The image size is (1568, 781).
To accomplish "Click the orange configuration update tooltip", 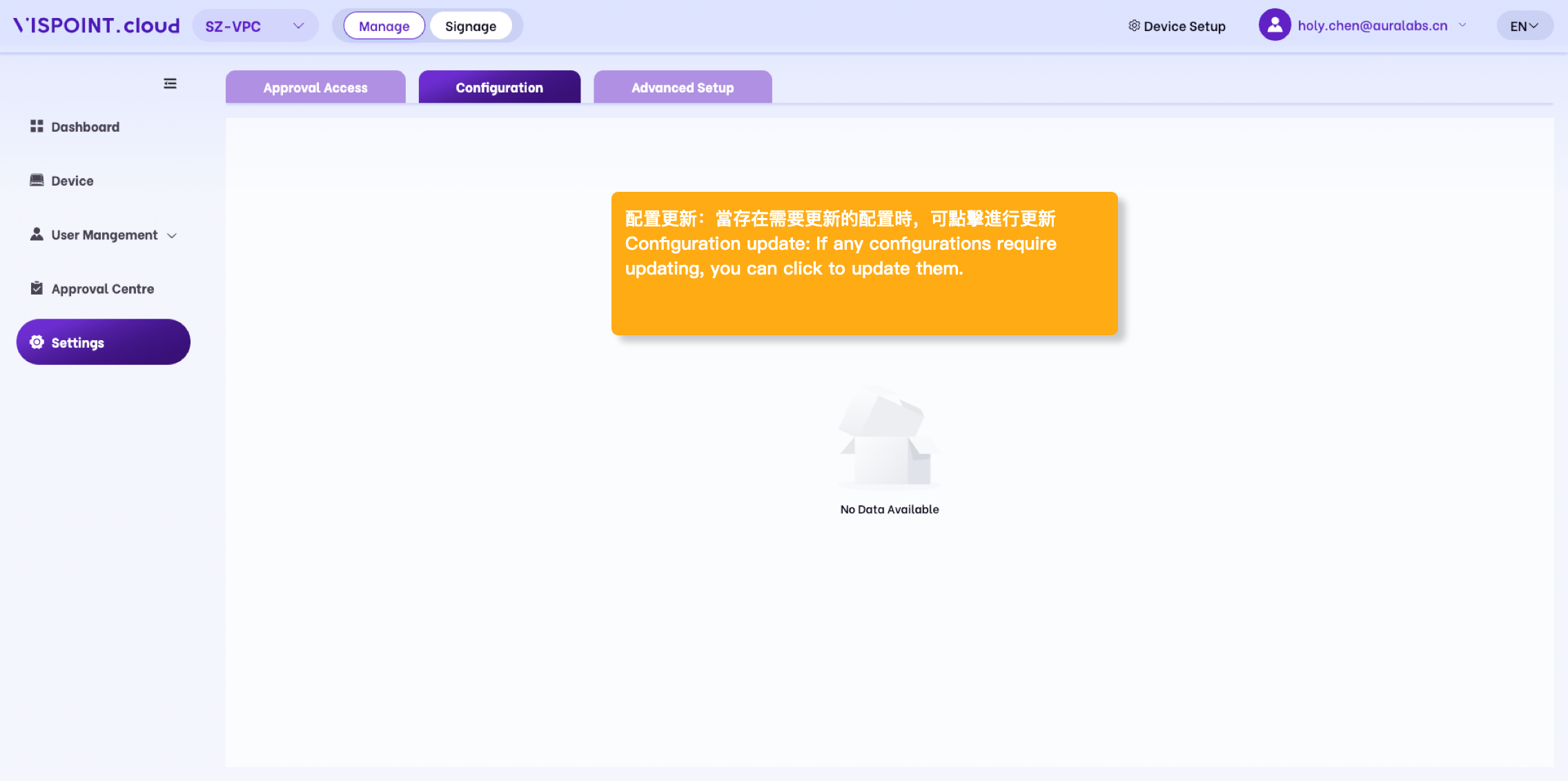I will point(864,264).
